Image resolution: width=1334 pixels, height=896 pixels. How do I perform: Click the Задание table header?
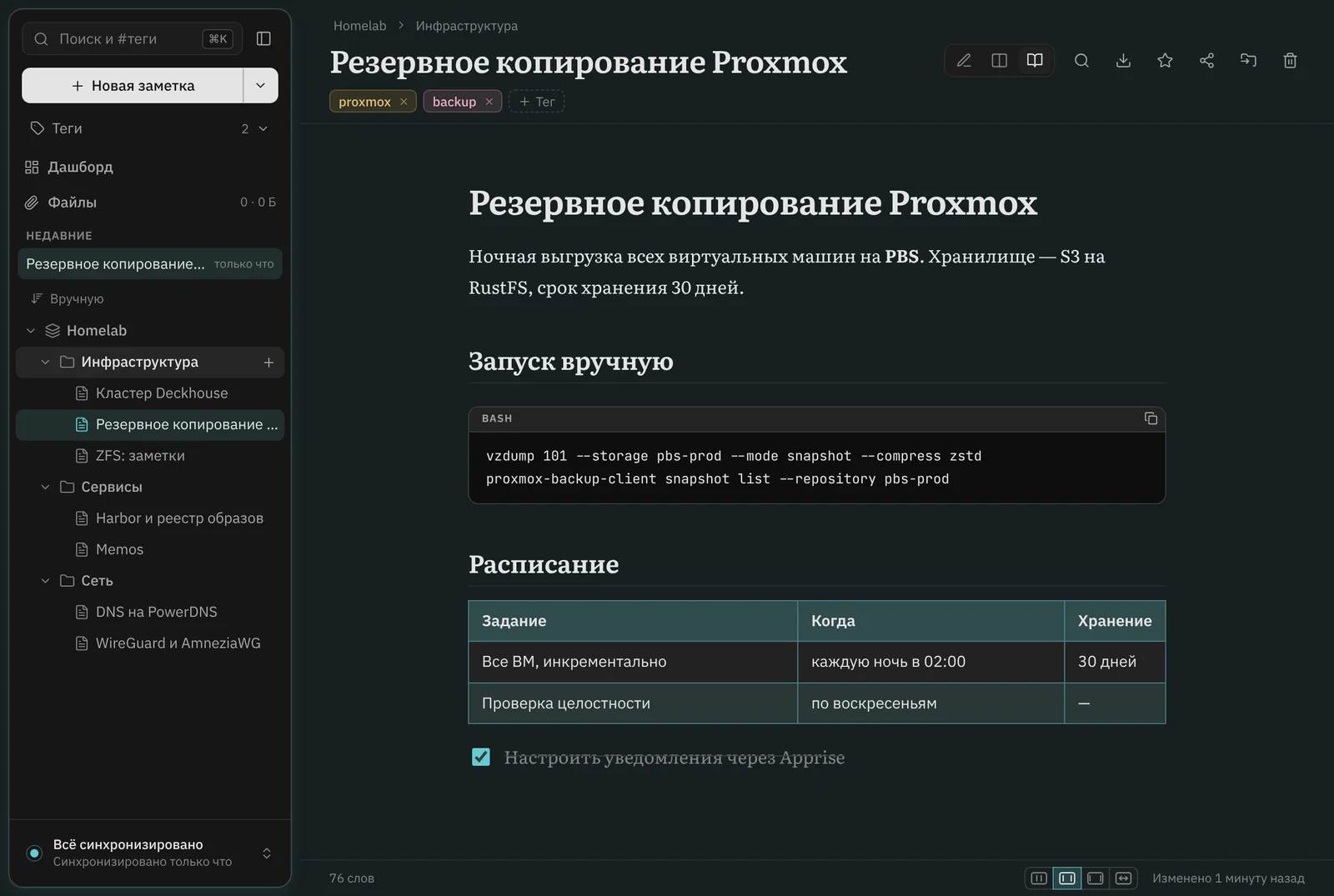633,621
